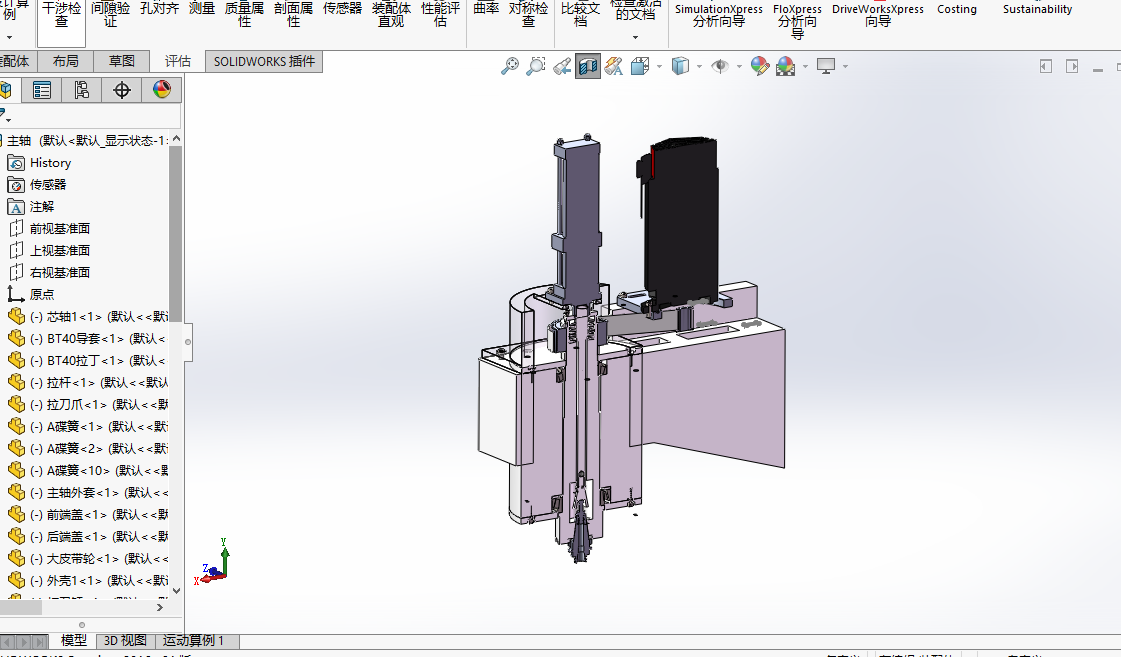Click the Edit Appearance color ball icon
Image resolution: width=1121 pixels, height=657 pixels.
pyautogui.click(x=760, y=66)
